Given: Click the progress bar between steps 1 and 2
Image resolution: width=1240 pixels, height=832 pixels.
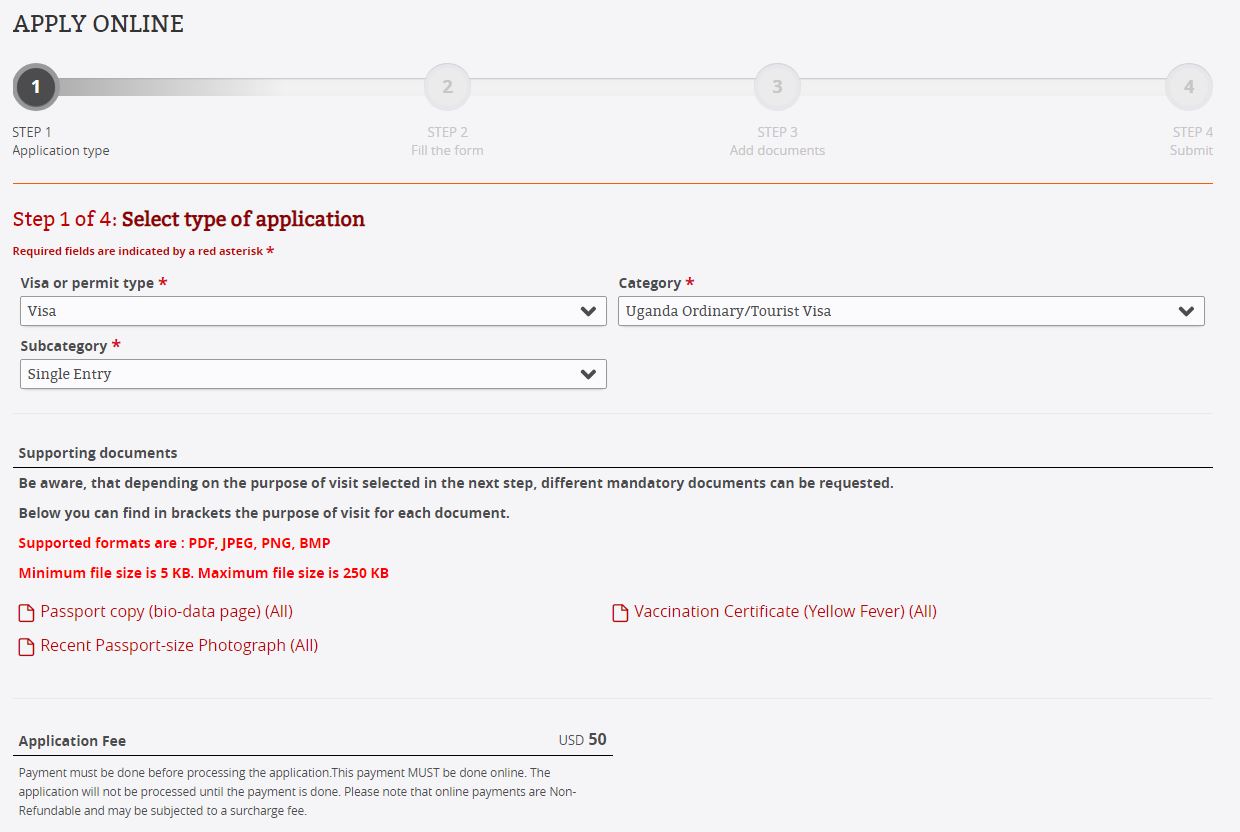Looking at the screenshot, I should click(x=242, y=87).
